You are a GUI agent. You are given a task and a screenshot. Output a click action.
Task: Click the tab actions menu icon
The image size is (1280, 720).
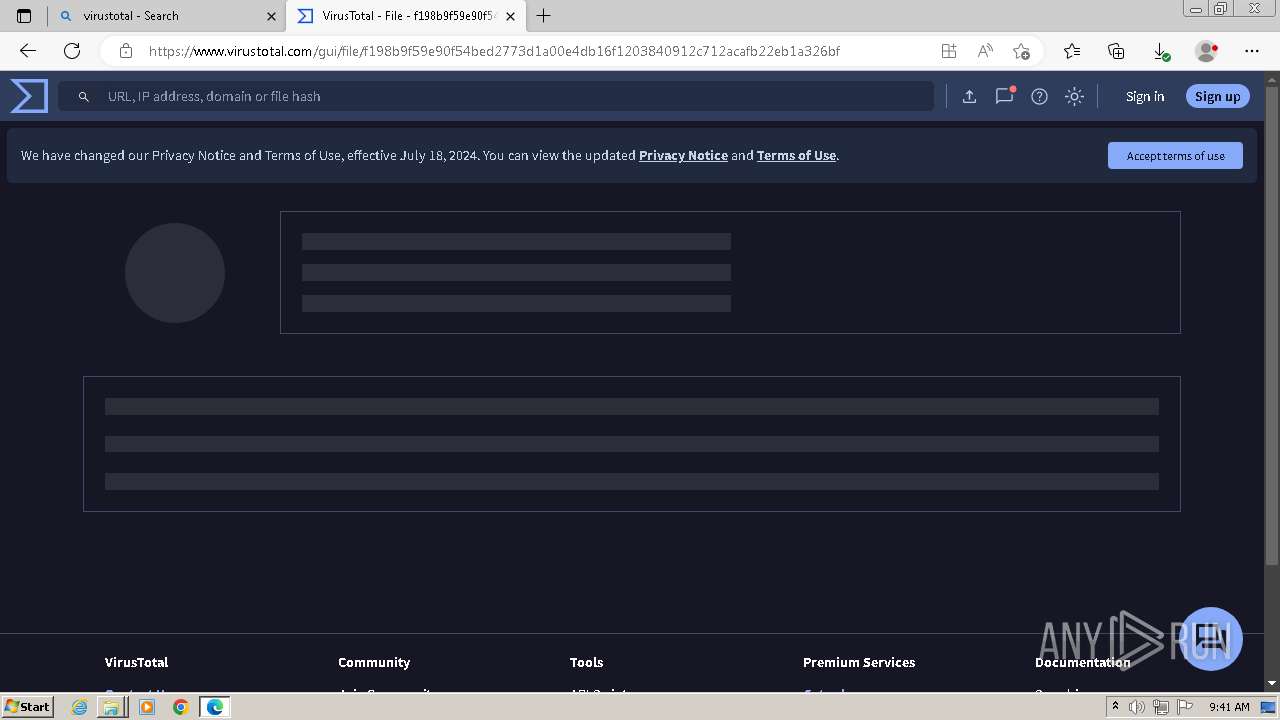point(24,16)
